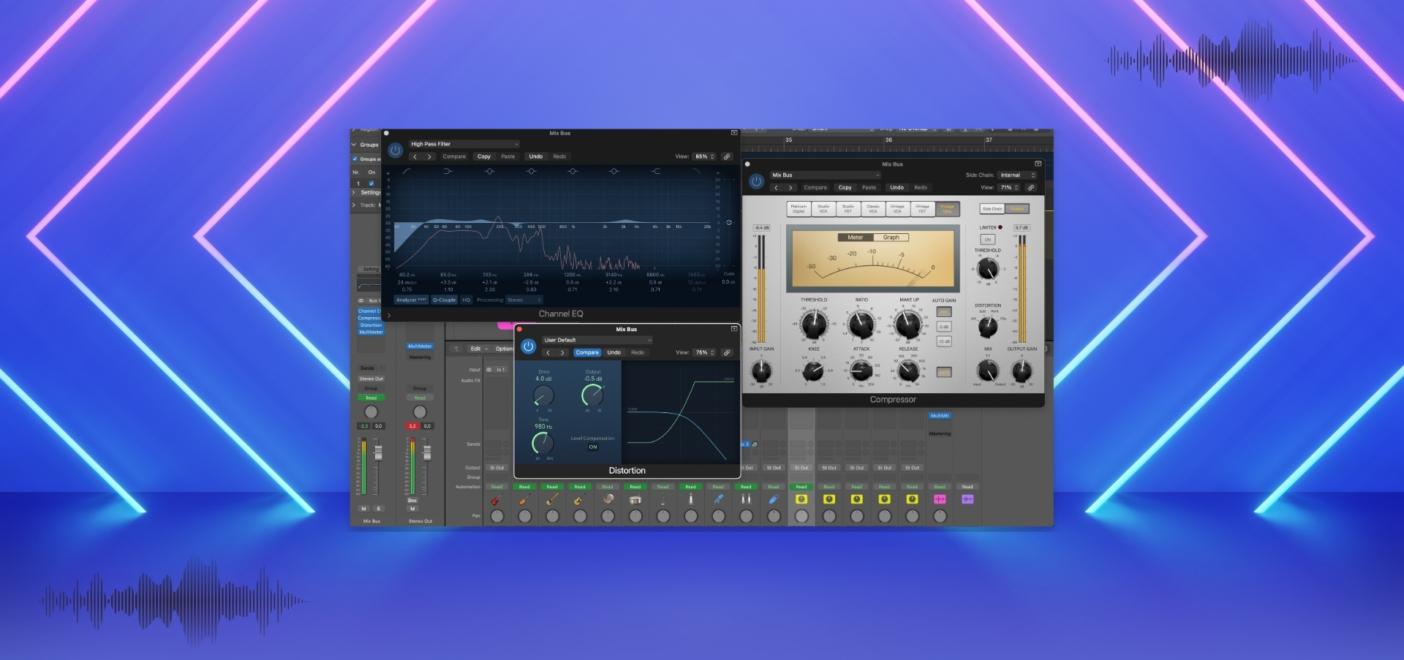Enable the Compressor limiter ON button
1404x660 pixels.
987,239
